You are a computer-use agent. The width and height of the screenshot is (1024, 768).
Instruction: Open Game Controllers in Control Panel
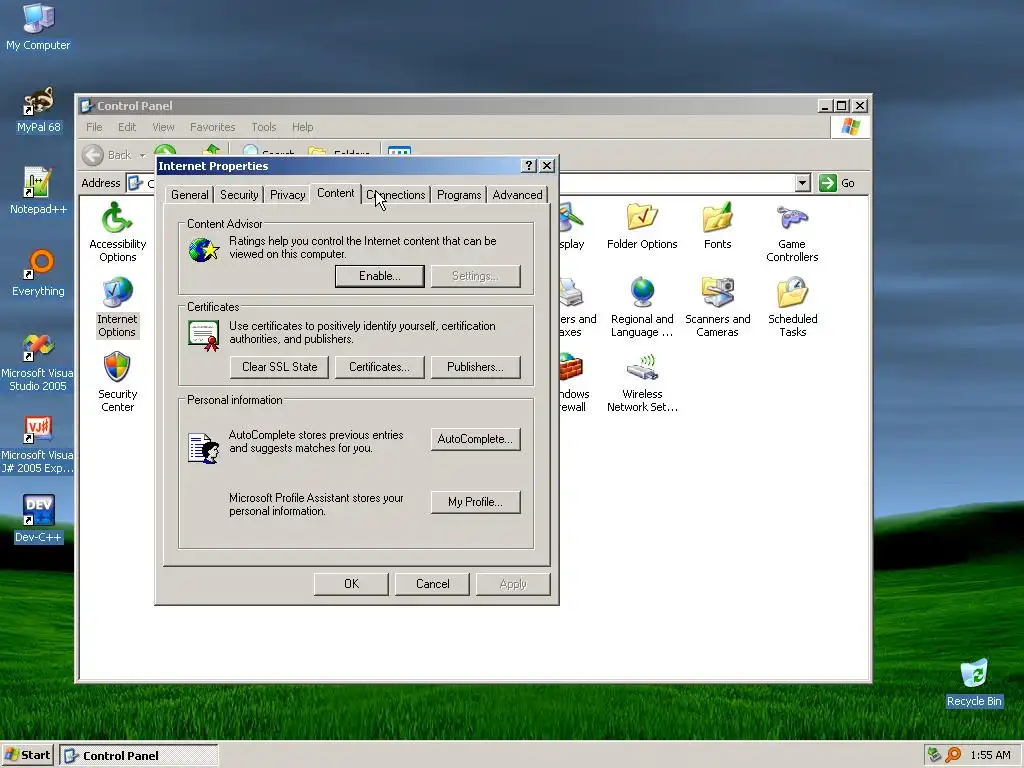tap(792, 232)
